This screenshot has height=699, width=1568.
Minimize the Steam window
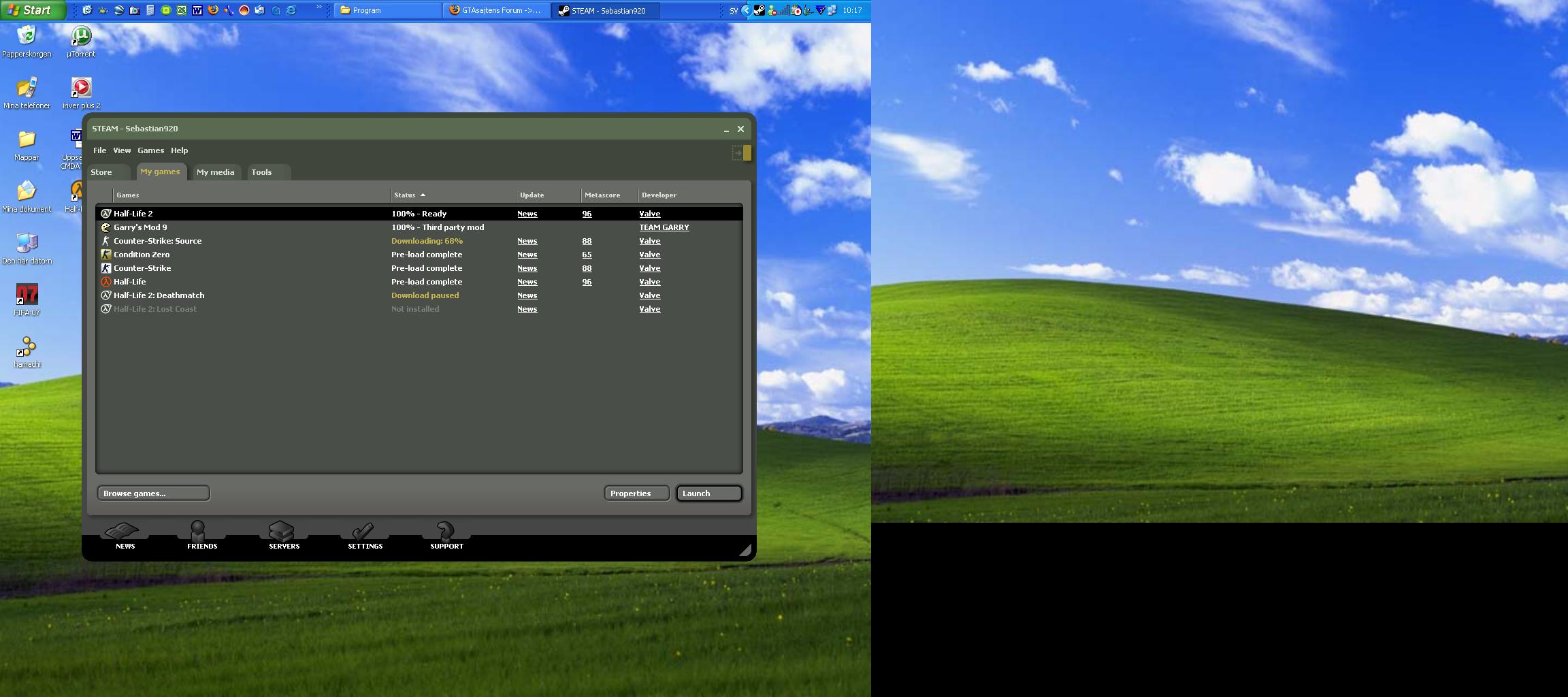726,129
